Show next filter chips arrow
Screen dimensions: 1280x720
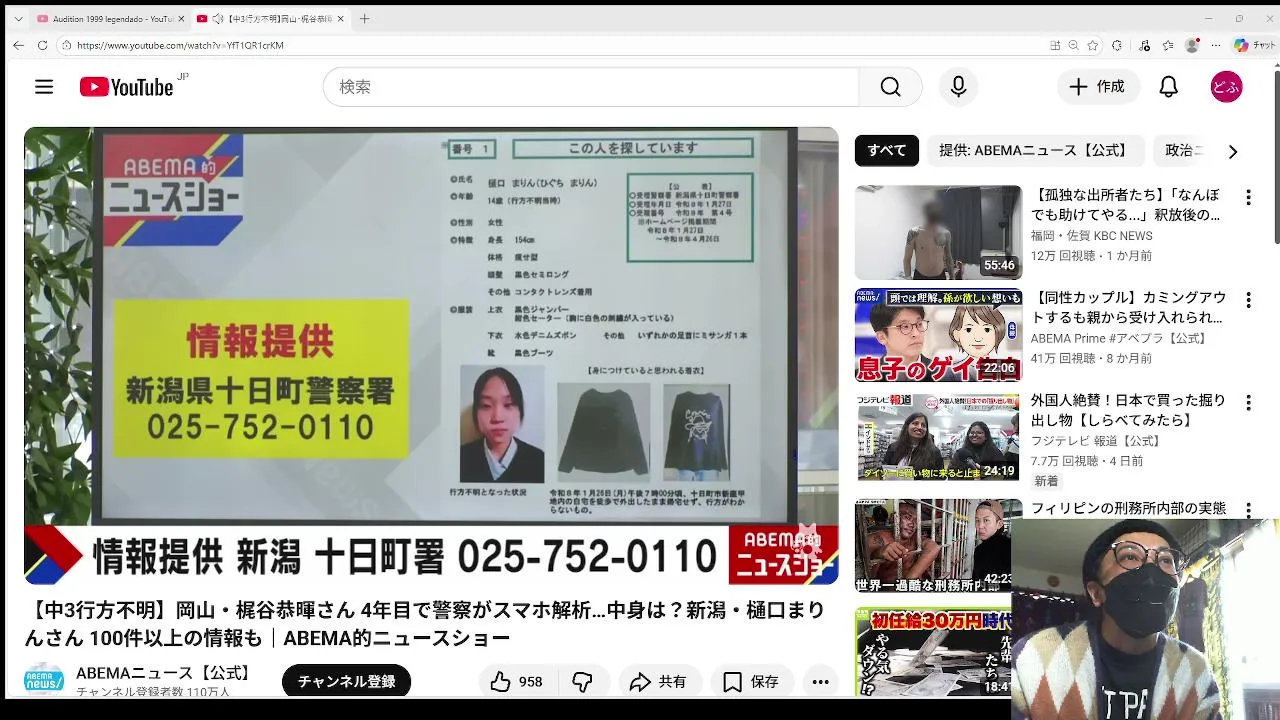pos(1232,151)
